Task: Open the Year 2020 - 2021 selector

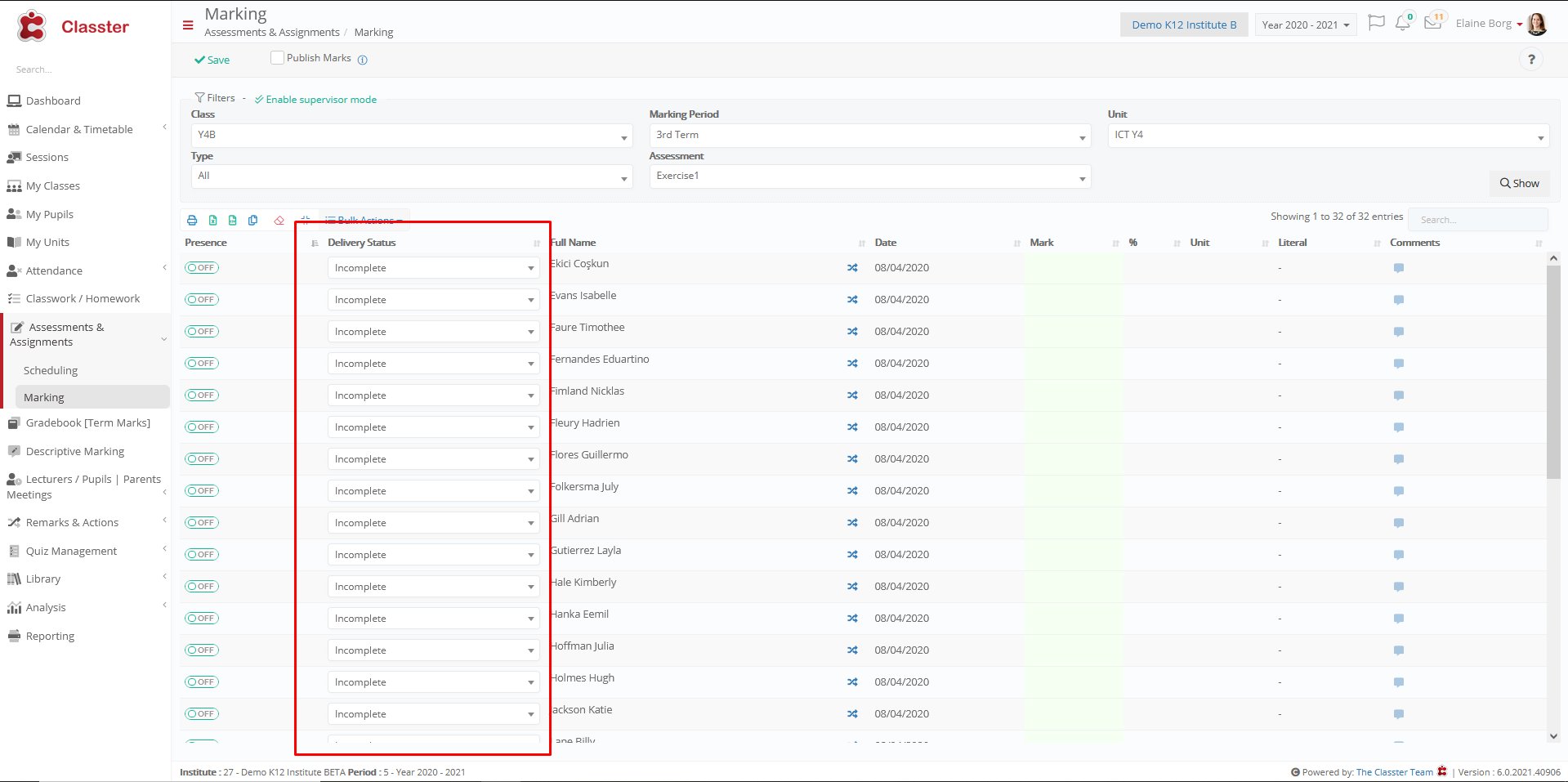Action: pyautogui.click(x=1306, y=25)
